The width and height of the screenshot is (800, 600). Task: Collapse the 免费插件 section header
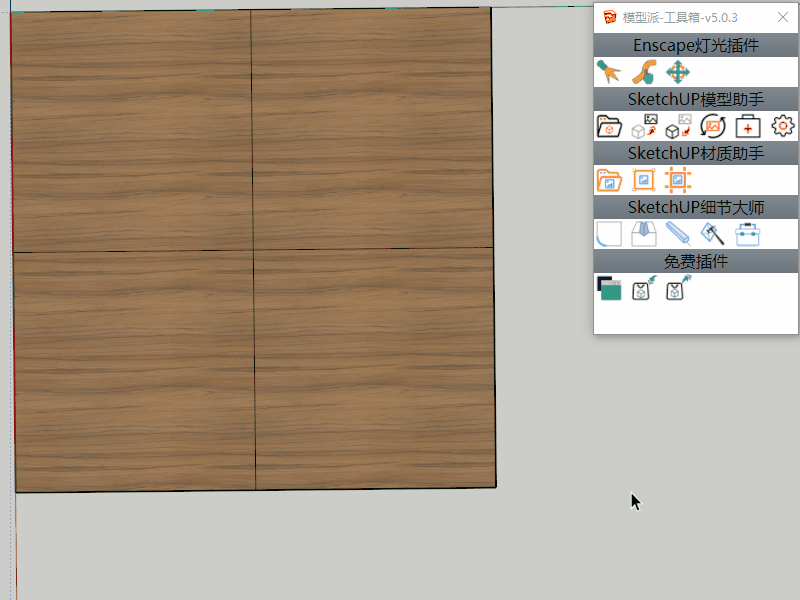point(696,261)
